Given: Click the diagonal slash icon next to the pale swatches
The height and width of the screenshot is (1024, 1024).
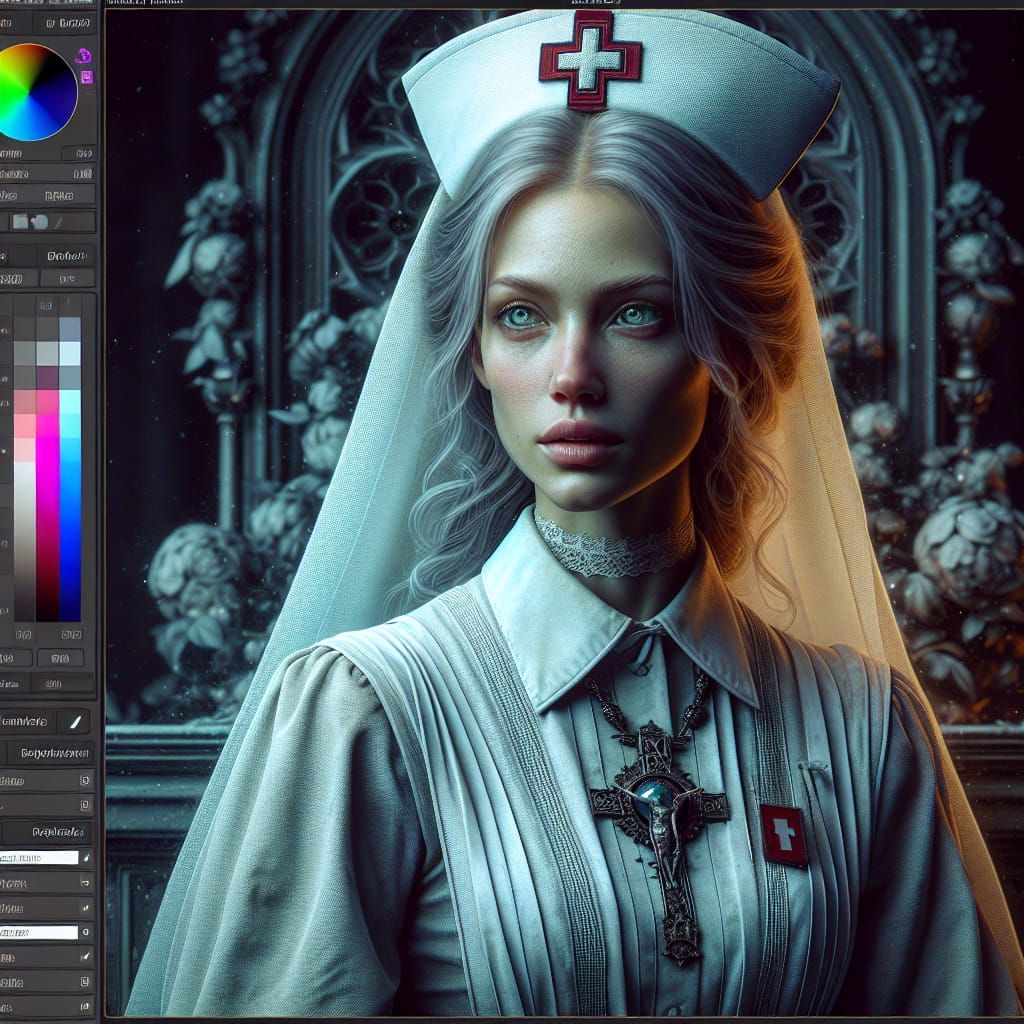Looking at the screenshot, I should pos(59,222).
